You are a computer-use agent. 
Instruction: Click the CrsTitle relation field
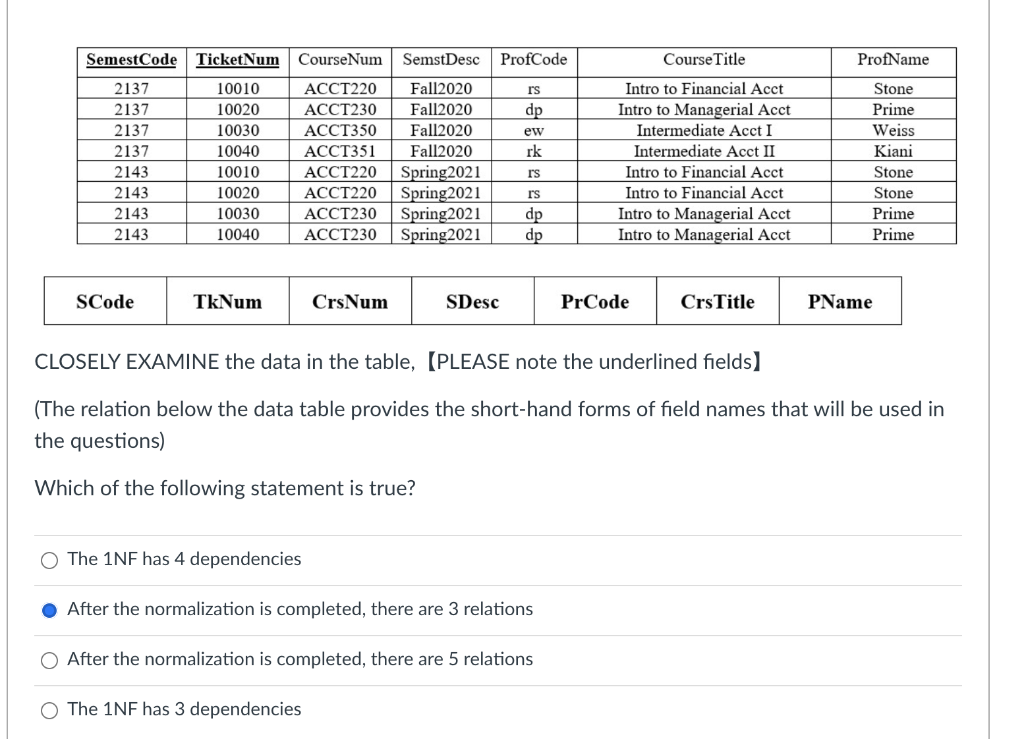pyautogui.click(x=718, y=300)
